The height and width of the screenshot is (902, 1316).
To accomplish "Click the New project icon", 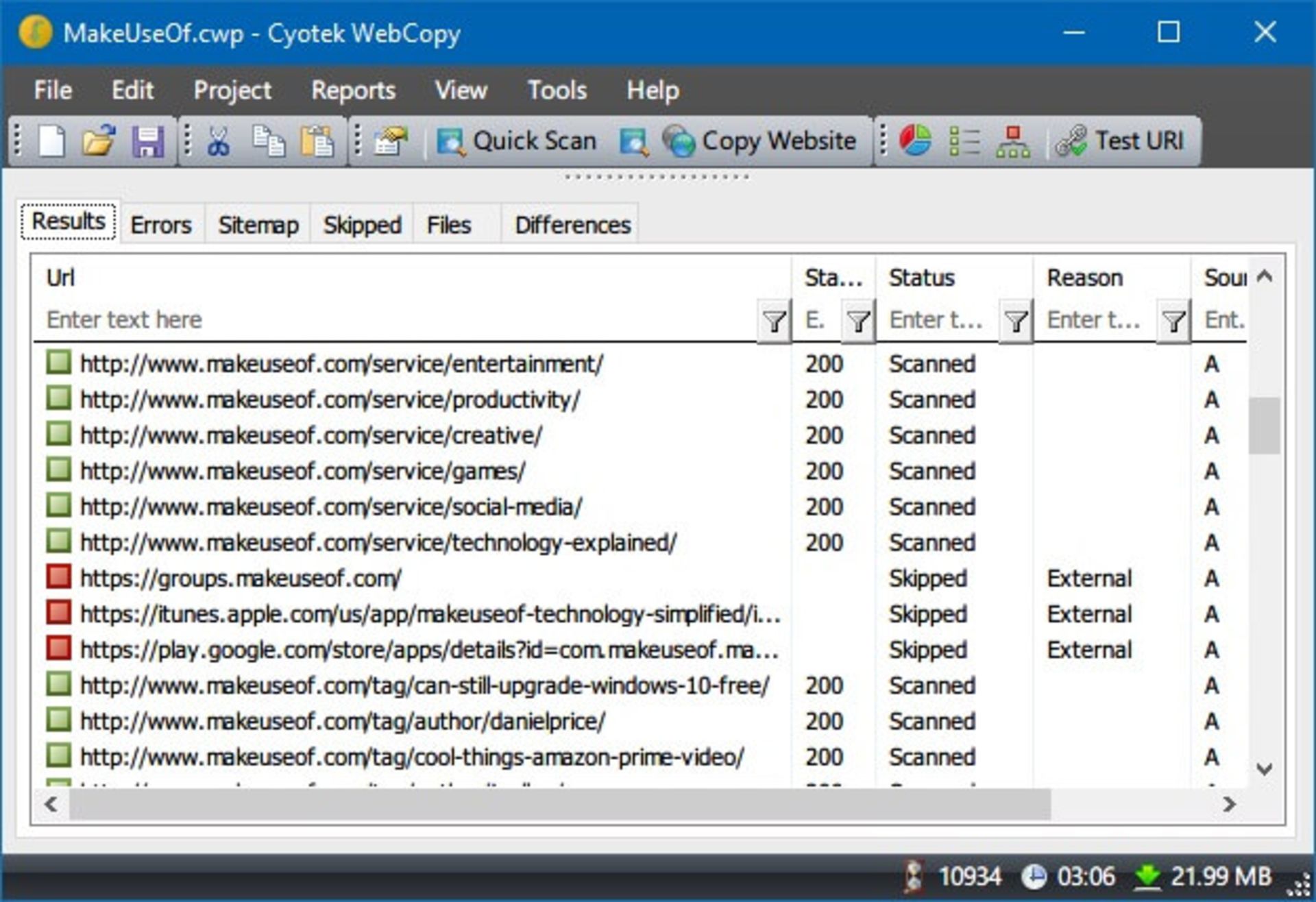I will [52, 141].
